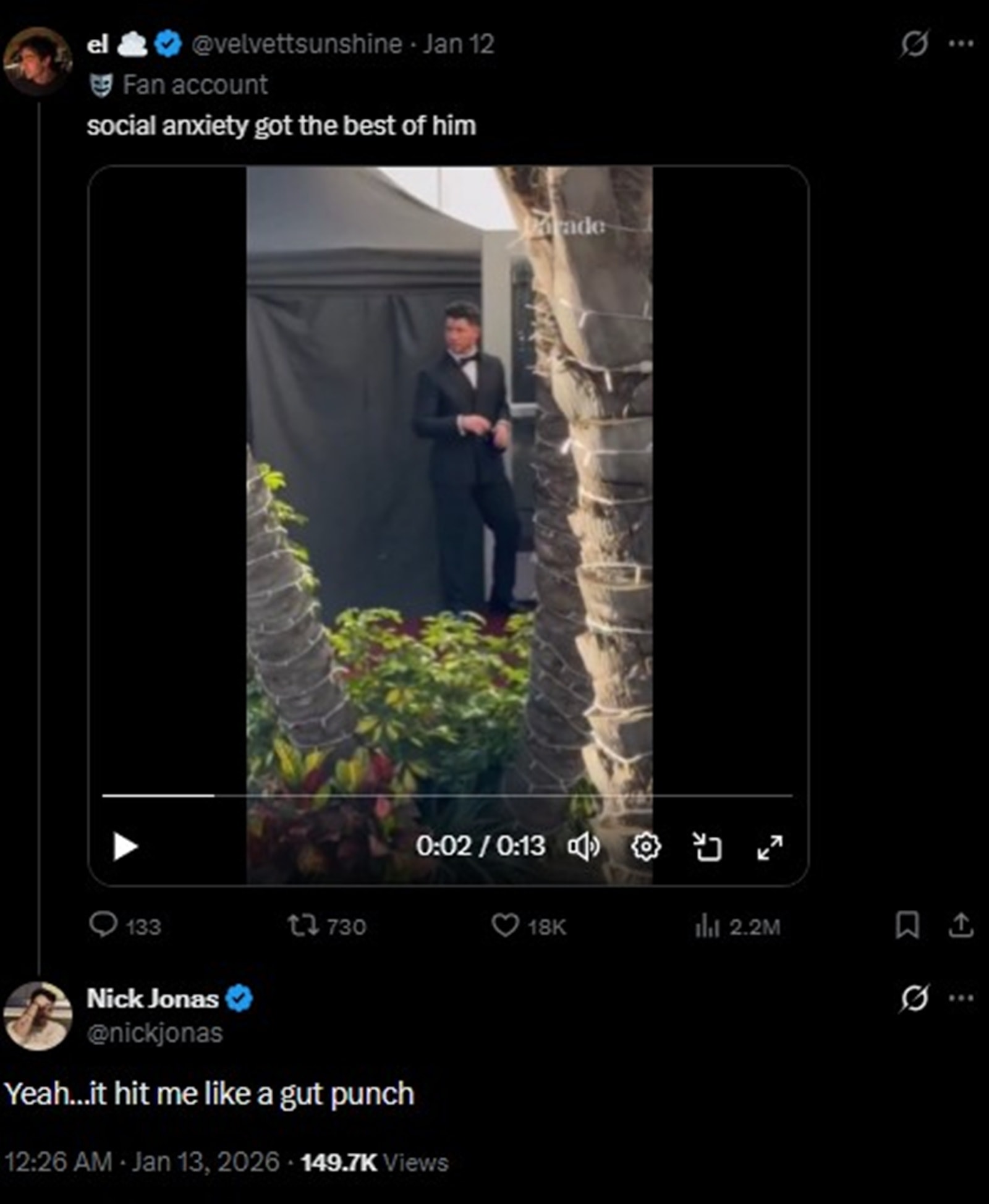
Task: Bookmark velvettsunshine's post
Action: point(907,925)
